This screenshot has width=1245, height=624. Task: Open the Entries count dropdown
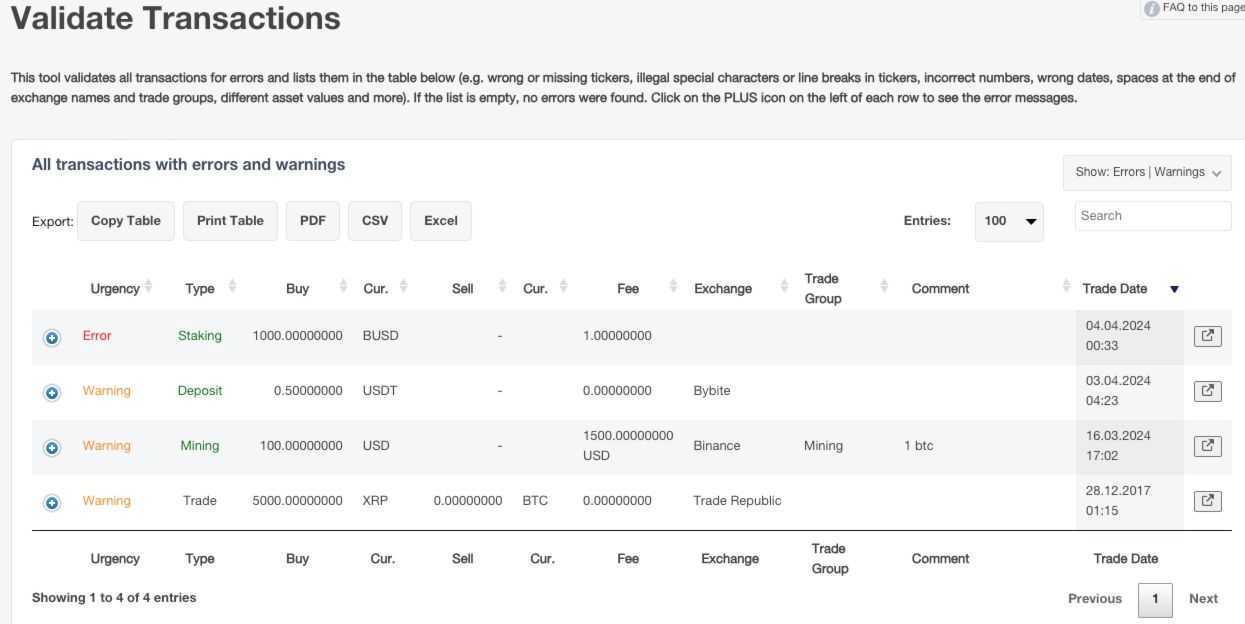(x=1009, y=221)
